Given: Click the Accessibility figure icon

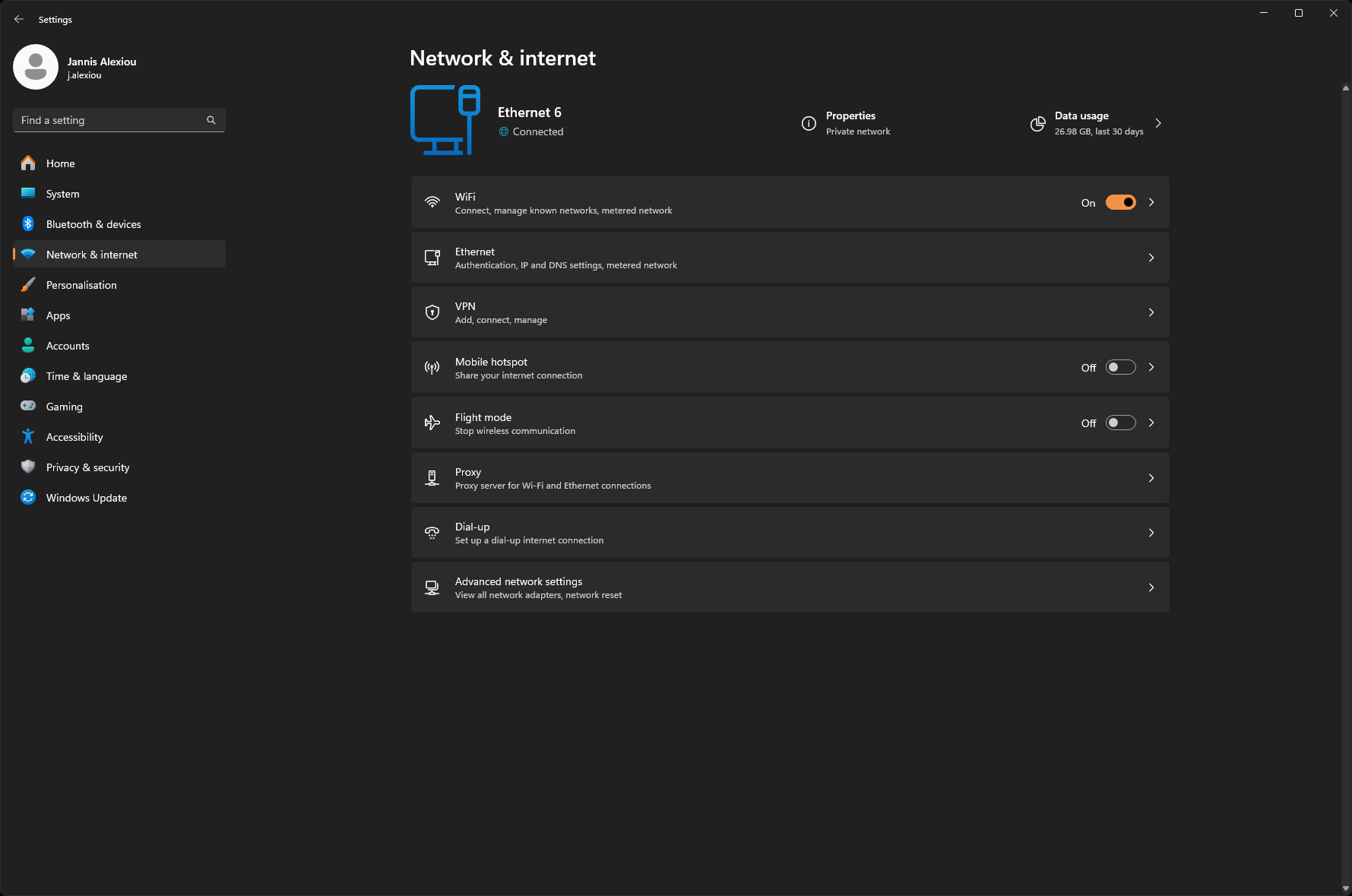Looking at the screenshot, I should 28,437.
